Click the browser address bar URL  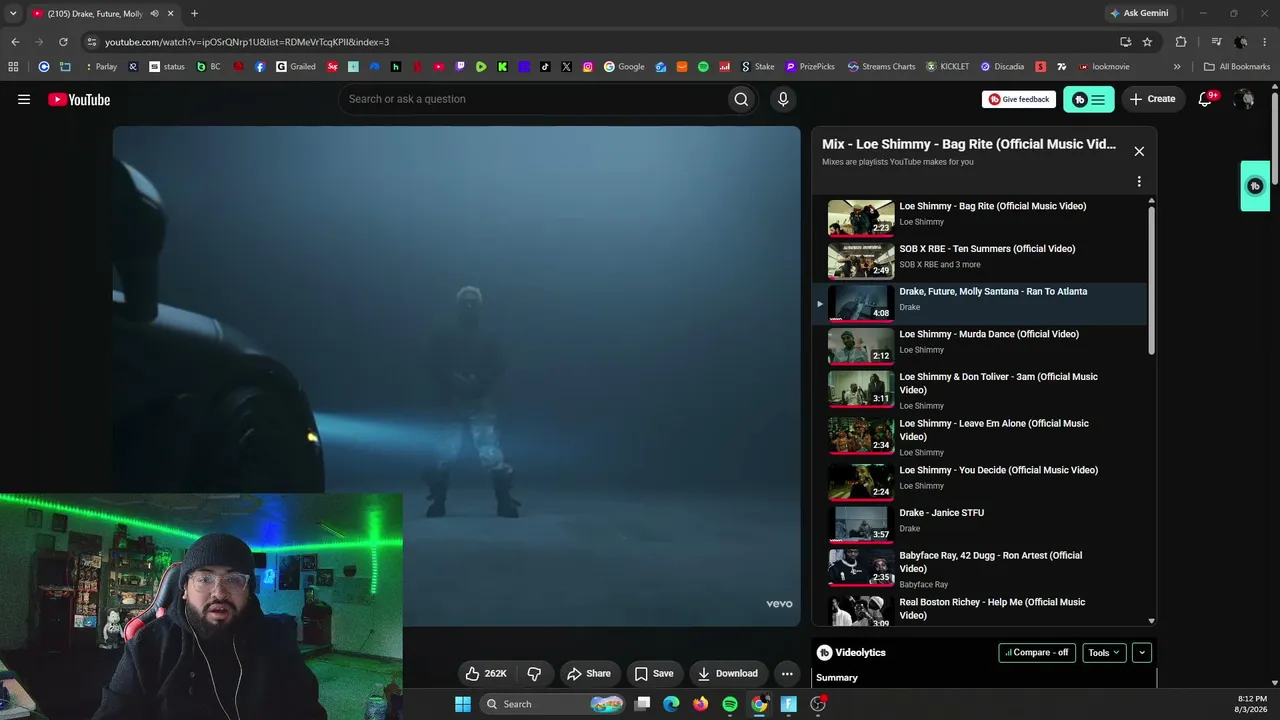point(247,42)
